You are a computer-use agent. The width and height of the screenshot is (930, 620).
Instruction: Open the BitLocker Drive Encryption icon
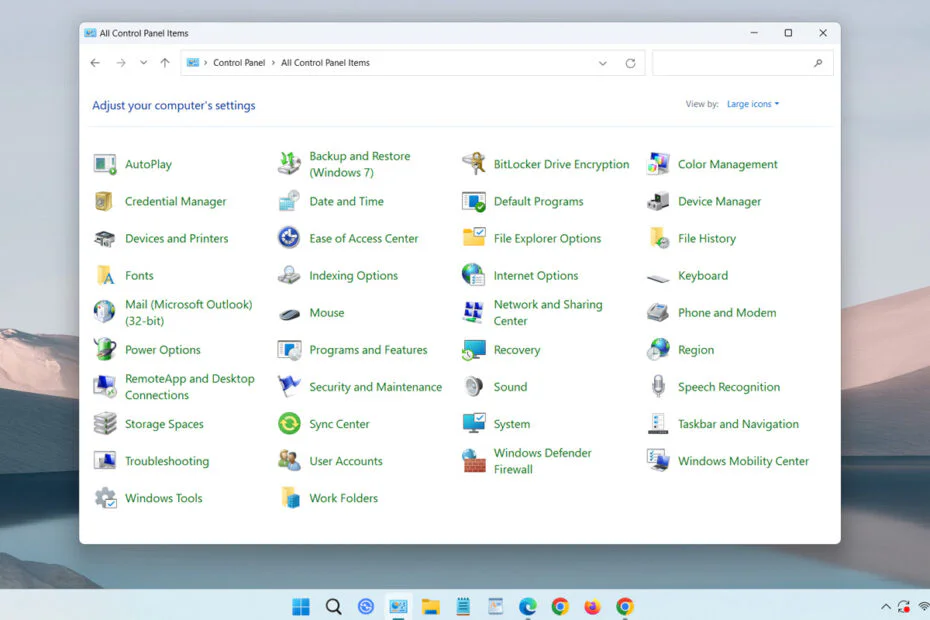[x=473, y=164]
